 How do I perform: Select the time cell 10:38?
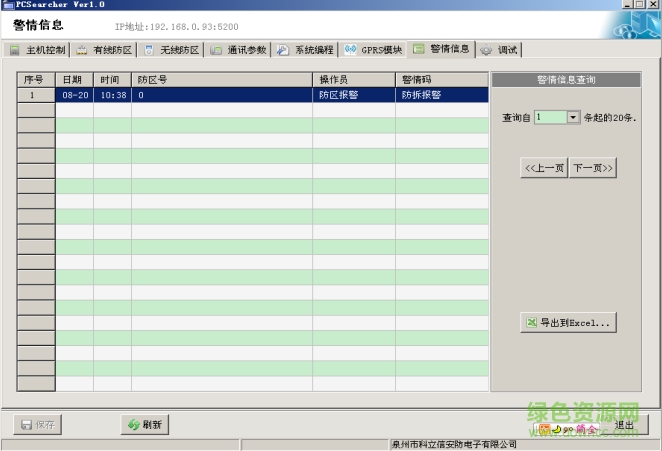pyautogui.click(x=113, y=95)
